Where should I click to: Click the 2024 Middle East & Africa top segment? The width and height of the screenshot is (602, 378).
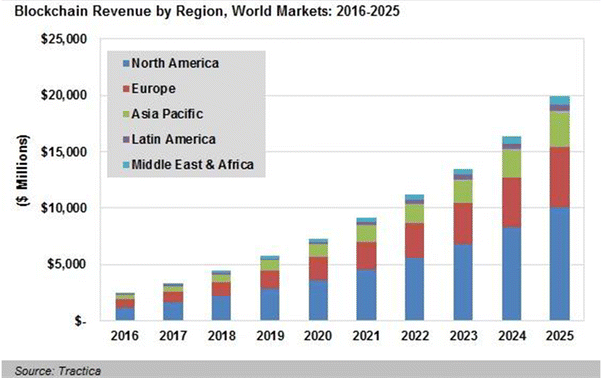511,140
